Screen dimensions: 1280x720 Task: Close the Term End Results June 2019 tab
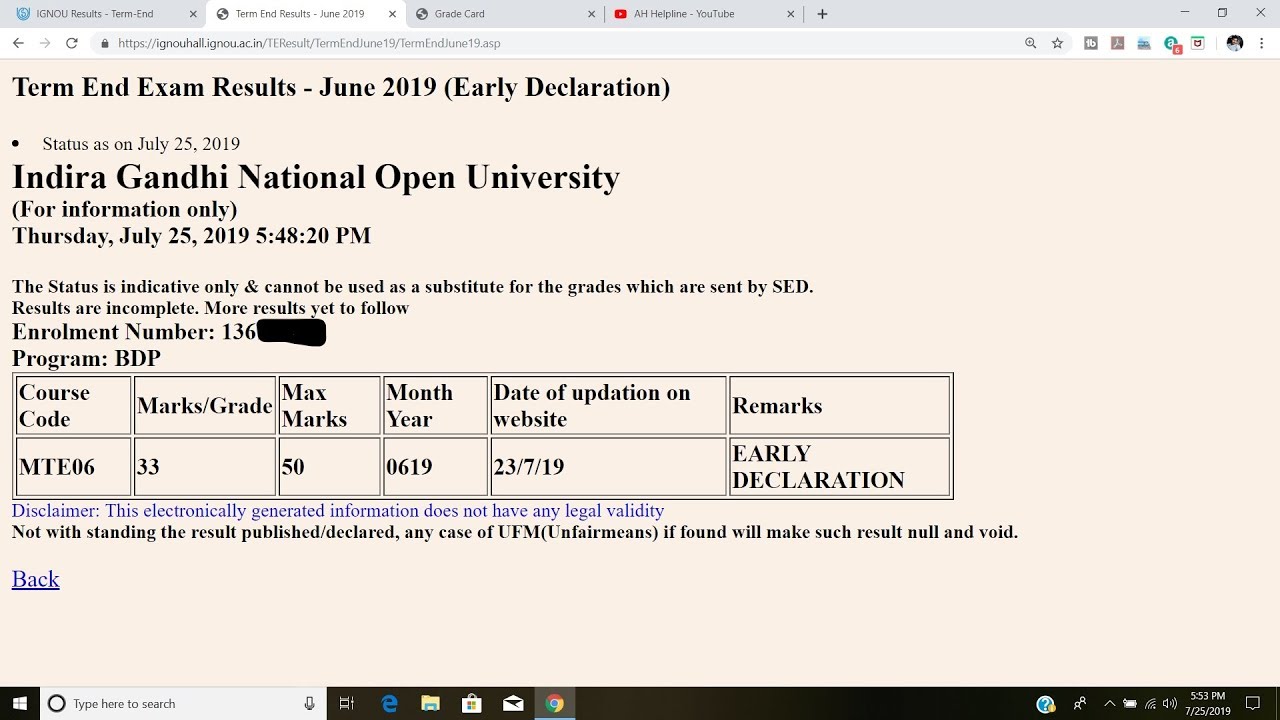(392, 14)
